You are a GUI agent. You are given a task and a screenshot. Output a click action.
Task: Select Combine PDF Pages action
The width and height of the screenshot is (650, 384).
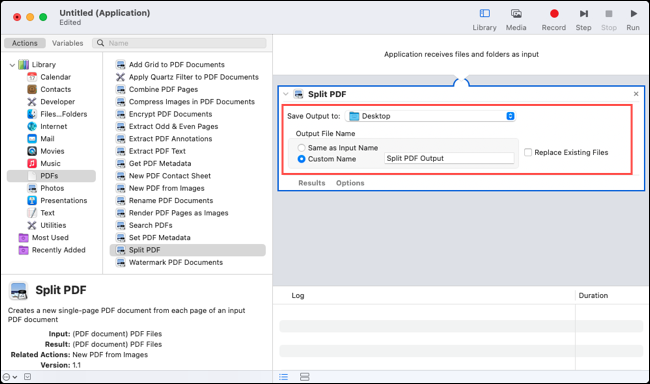(163, 90)
